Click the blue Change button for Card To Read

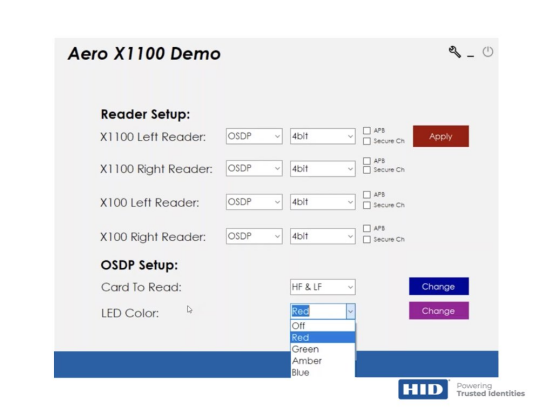tap(439, 286)
